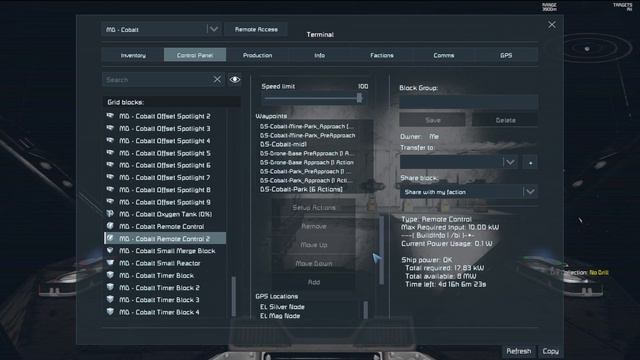Click the grid blocks list scrollbar

[233, 296]
